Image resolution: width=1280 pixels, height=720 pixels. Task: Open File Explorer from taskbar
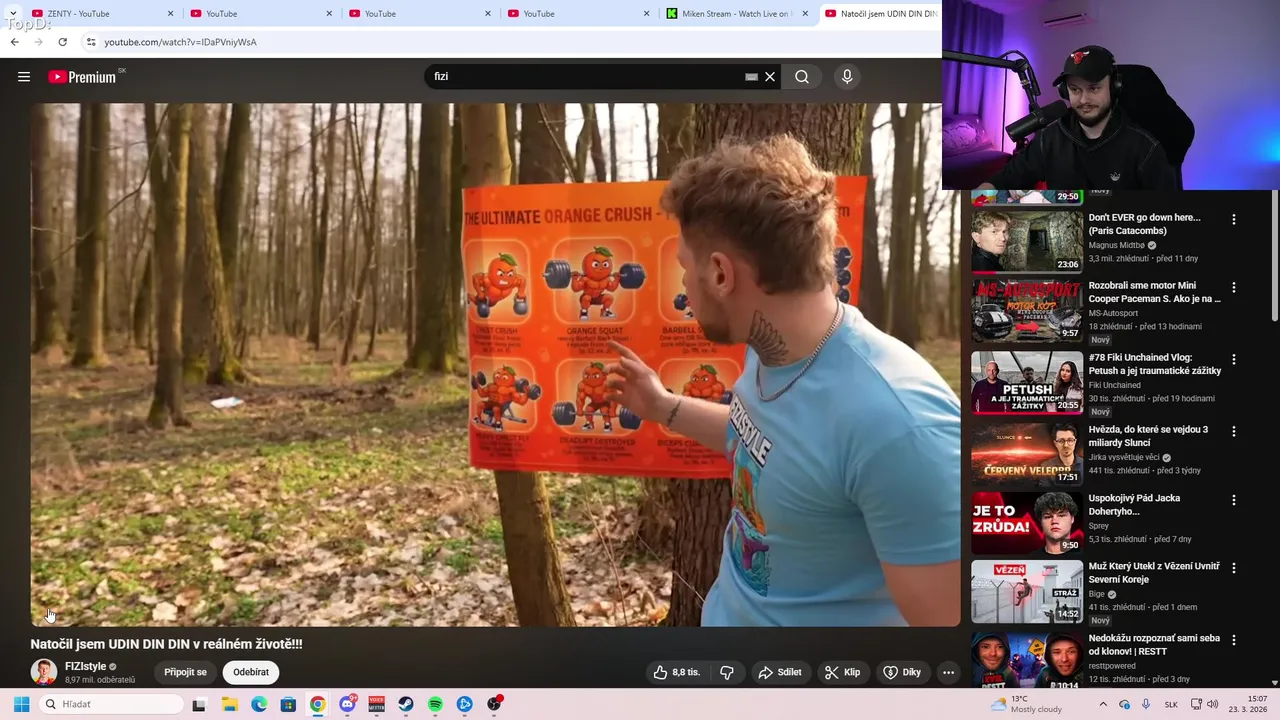[x=229, y=704]
